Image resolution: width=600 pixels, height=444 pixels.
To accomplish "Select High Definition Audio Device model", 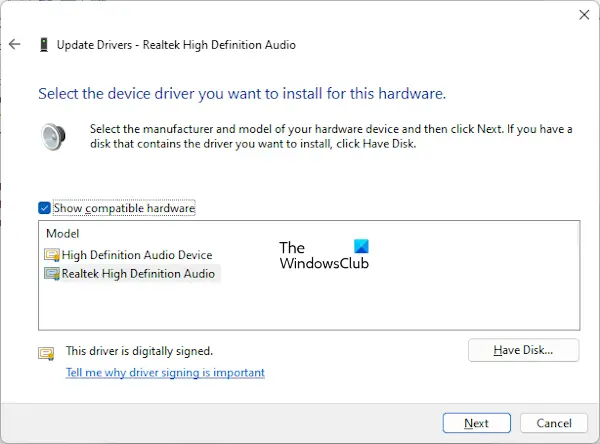I will click(x=137, y=255).
